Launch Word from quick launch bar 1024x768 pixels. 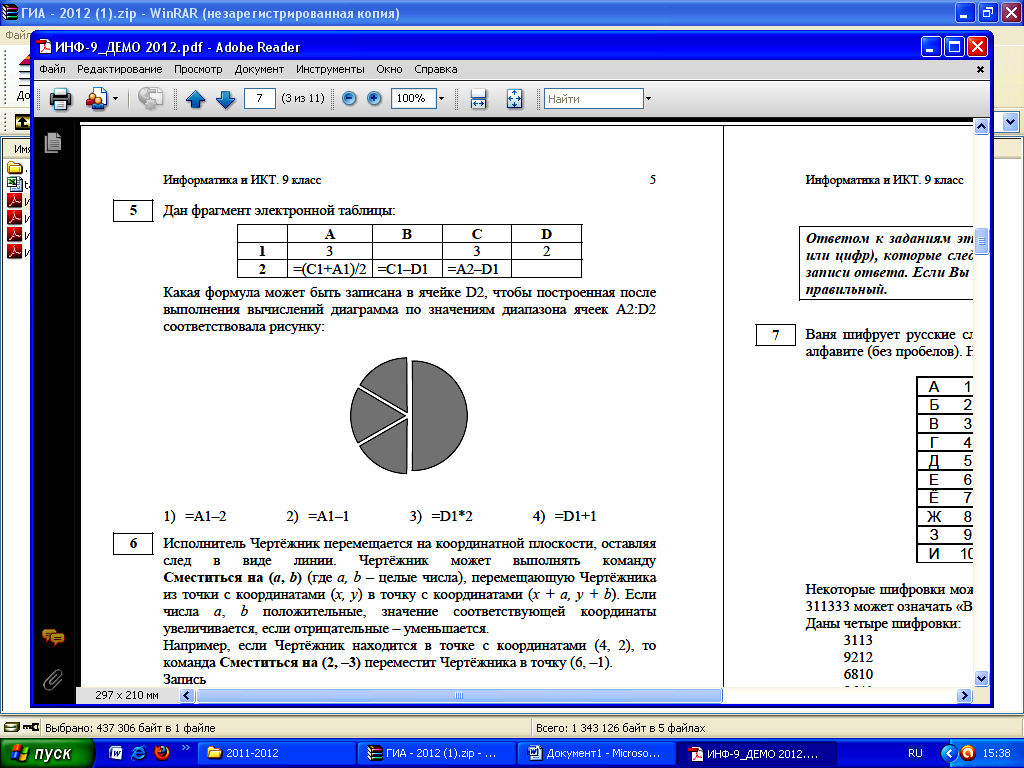[116, 753]
